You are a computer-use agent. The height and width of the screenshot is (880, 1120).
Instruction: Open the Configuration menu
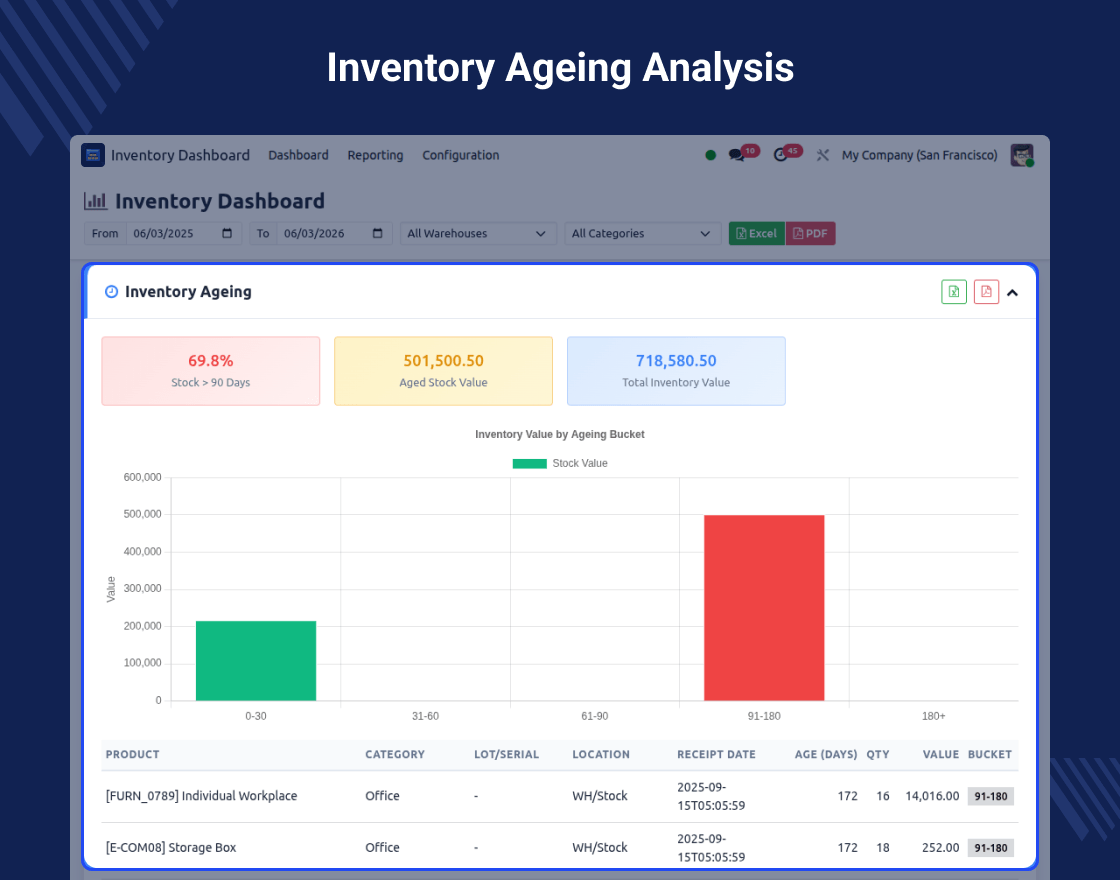tap(461, 155)
